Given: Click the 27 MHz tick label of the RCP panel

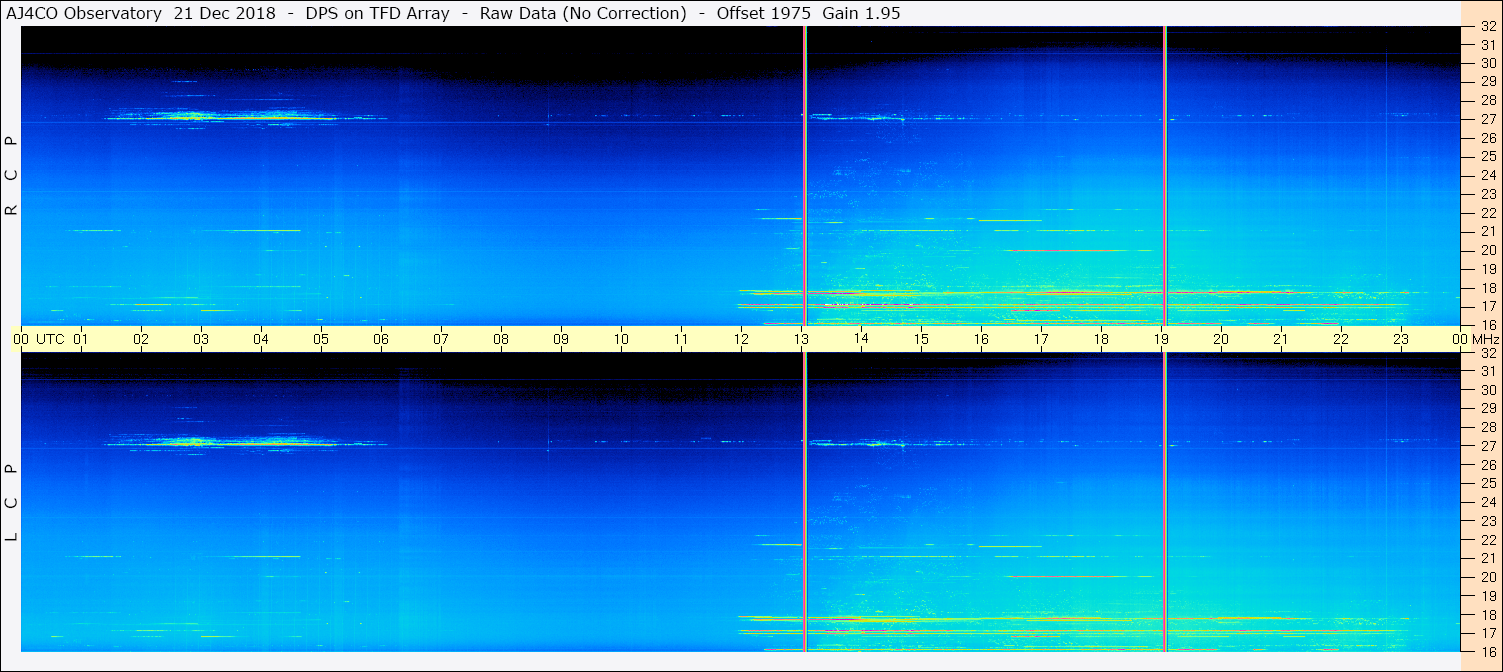Looking at the screenshot, I should [1488, 119].
